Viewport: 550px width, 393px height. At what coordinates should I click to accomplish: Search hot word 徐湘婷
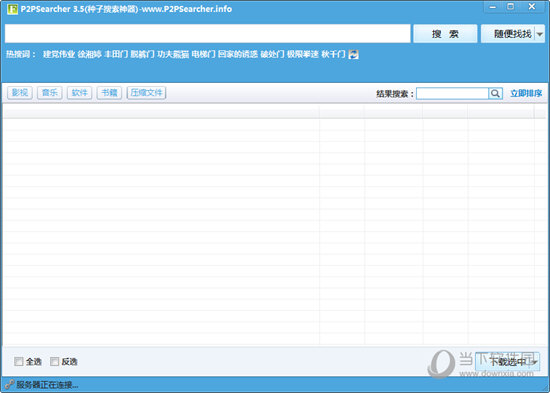[x=89, y=54]
